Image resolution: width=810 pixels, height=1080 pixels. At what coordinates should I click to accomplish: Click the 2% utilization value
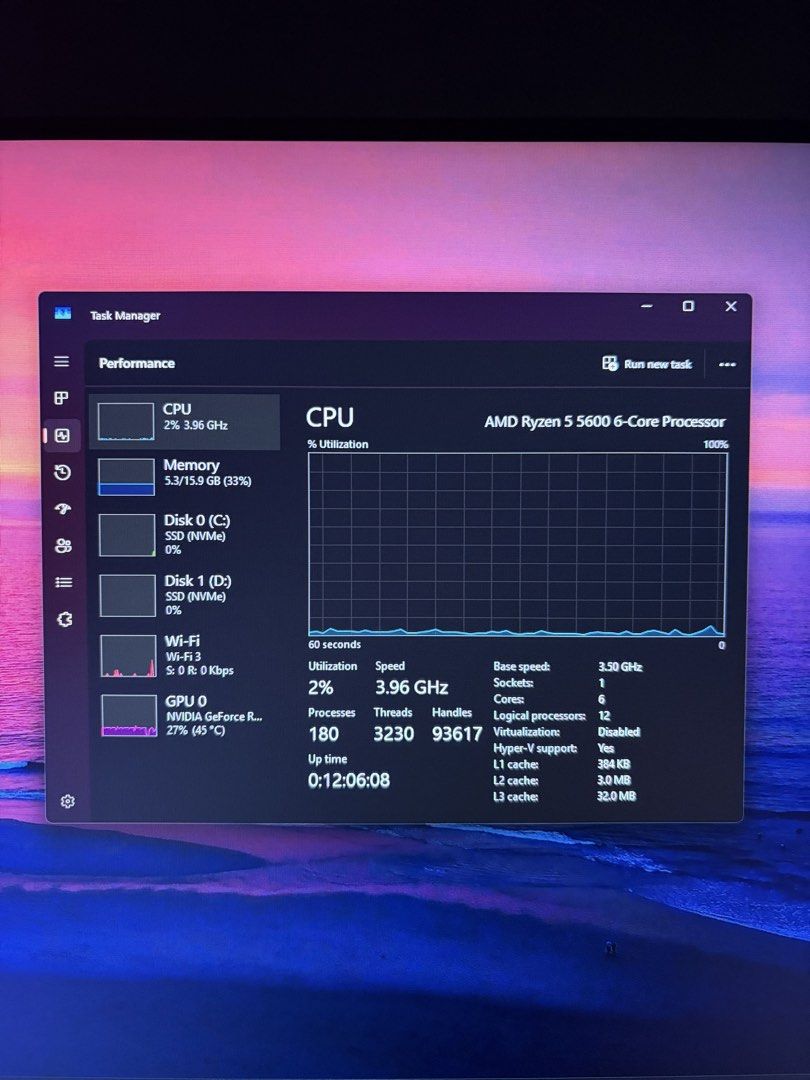point(320,687)
